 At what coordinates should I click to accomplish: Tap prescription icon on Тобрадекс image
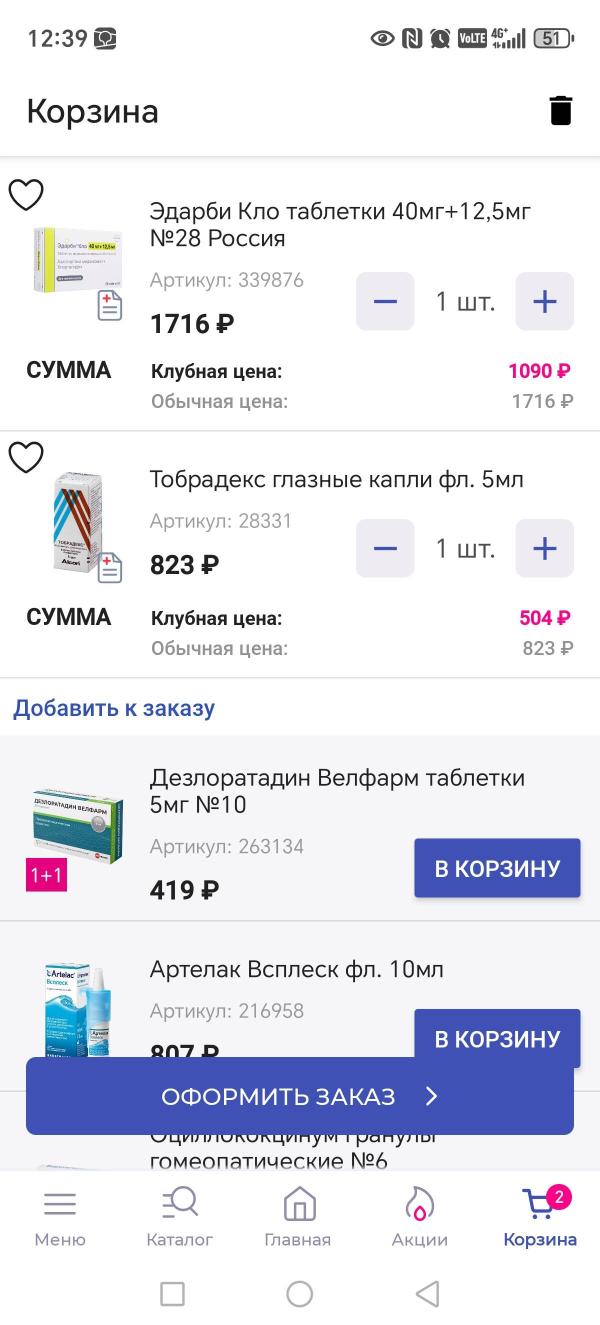(109, 567)
